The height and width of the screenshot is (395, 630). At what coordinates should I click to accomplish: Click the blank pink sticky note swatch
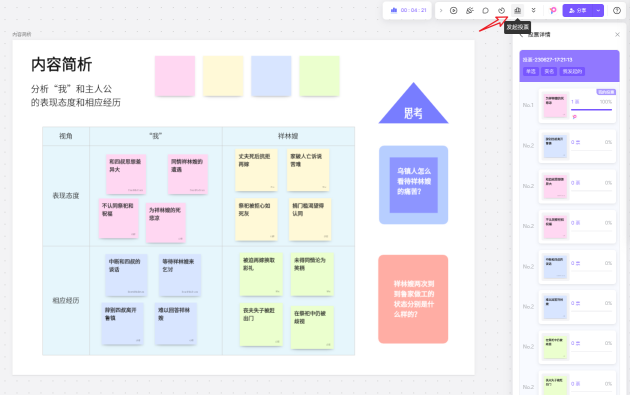coord(175,76)
